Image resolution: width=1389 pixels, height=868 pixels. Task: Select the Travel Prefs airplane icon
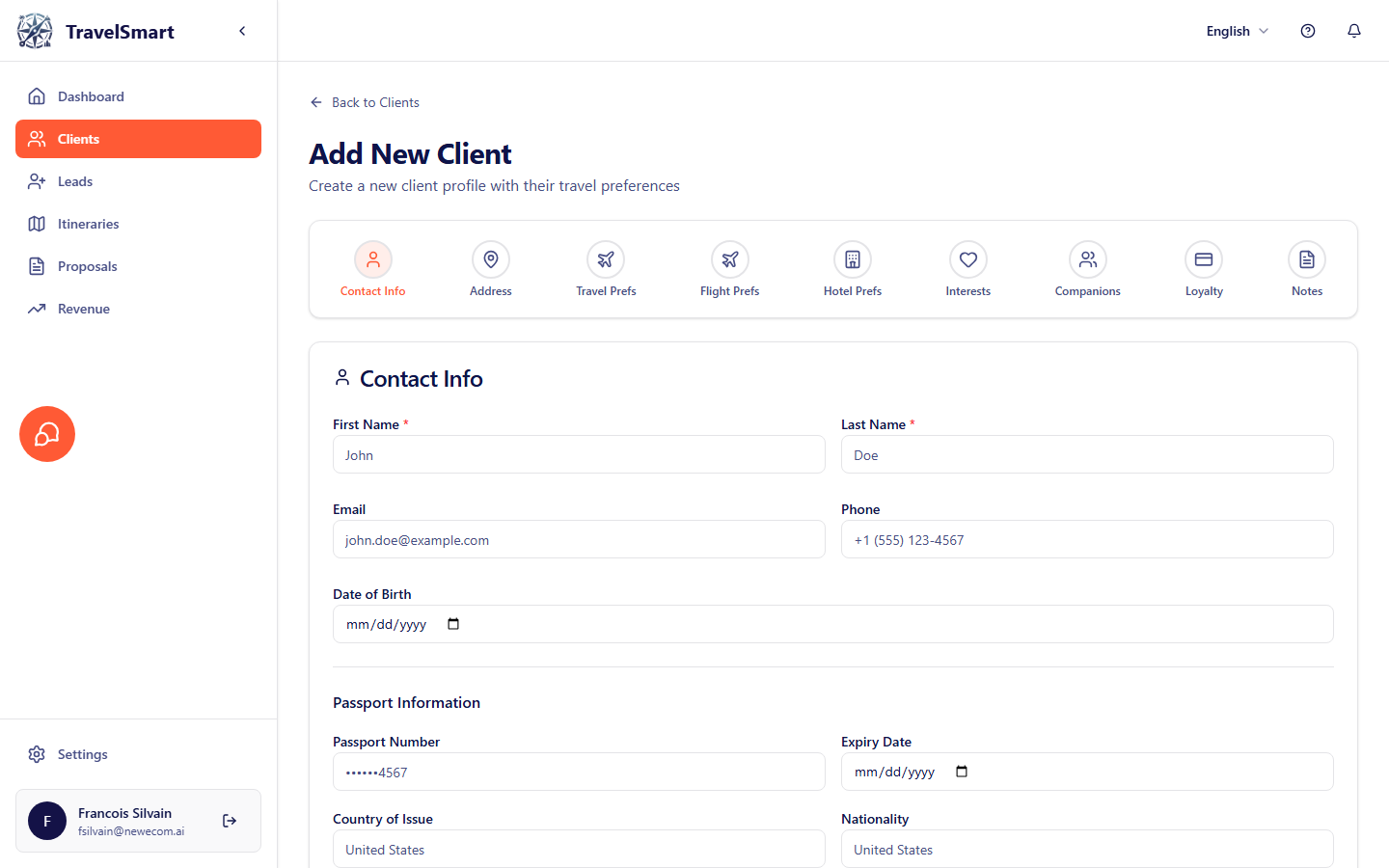click(606, 259)
